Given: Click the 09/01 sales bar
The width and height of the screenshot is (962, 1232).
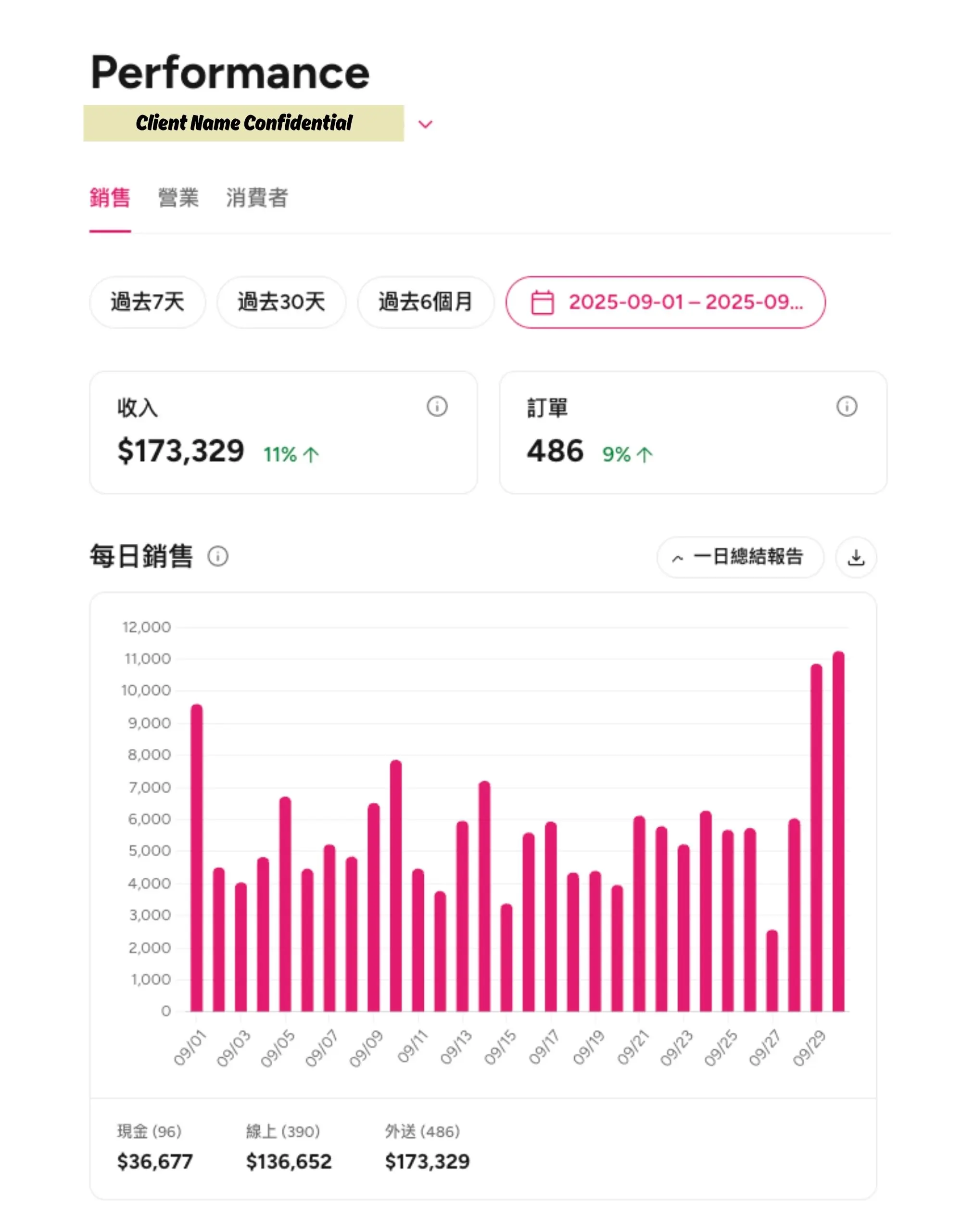Looking at the screenshot, I should click(196, 858).
